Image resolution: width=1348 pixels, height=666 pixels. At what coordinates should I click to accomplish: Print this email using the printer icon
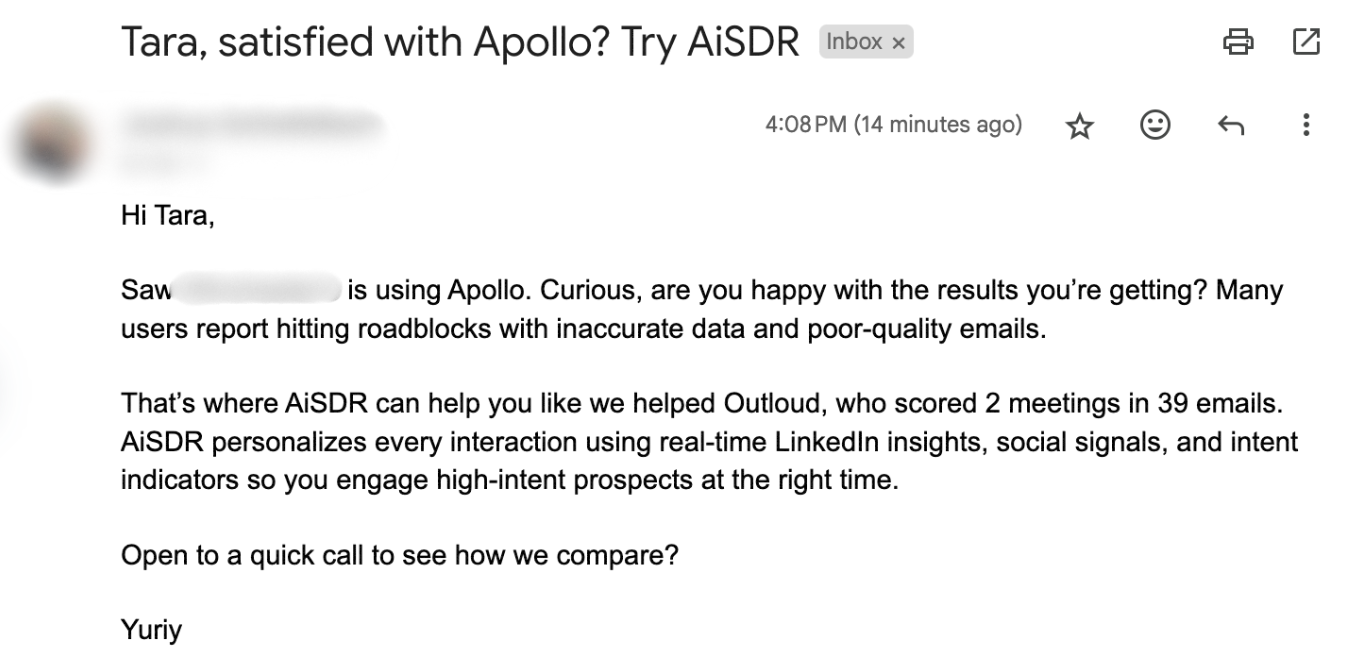(x=1238, y=42)
